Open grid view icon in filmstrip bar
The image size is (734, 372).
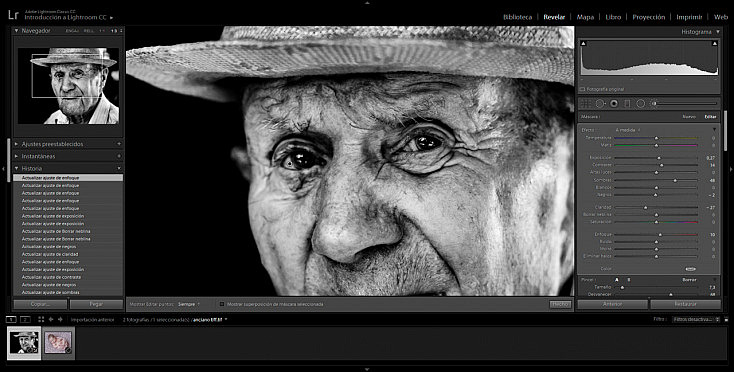pos(41,319)
